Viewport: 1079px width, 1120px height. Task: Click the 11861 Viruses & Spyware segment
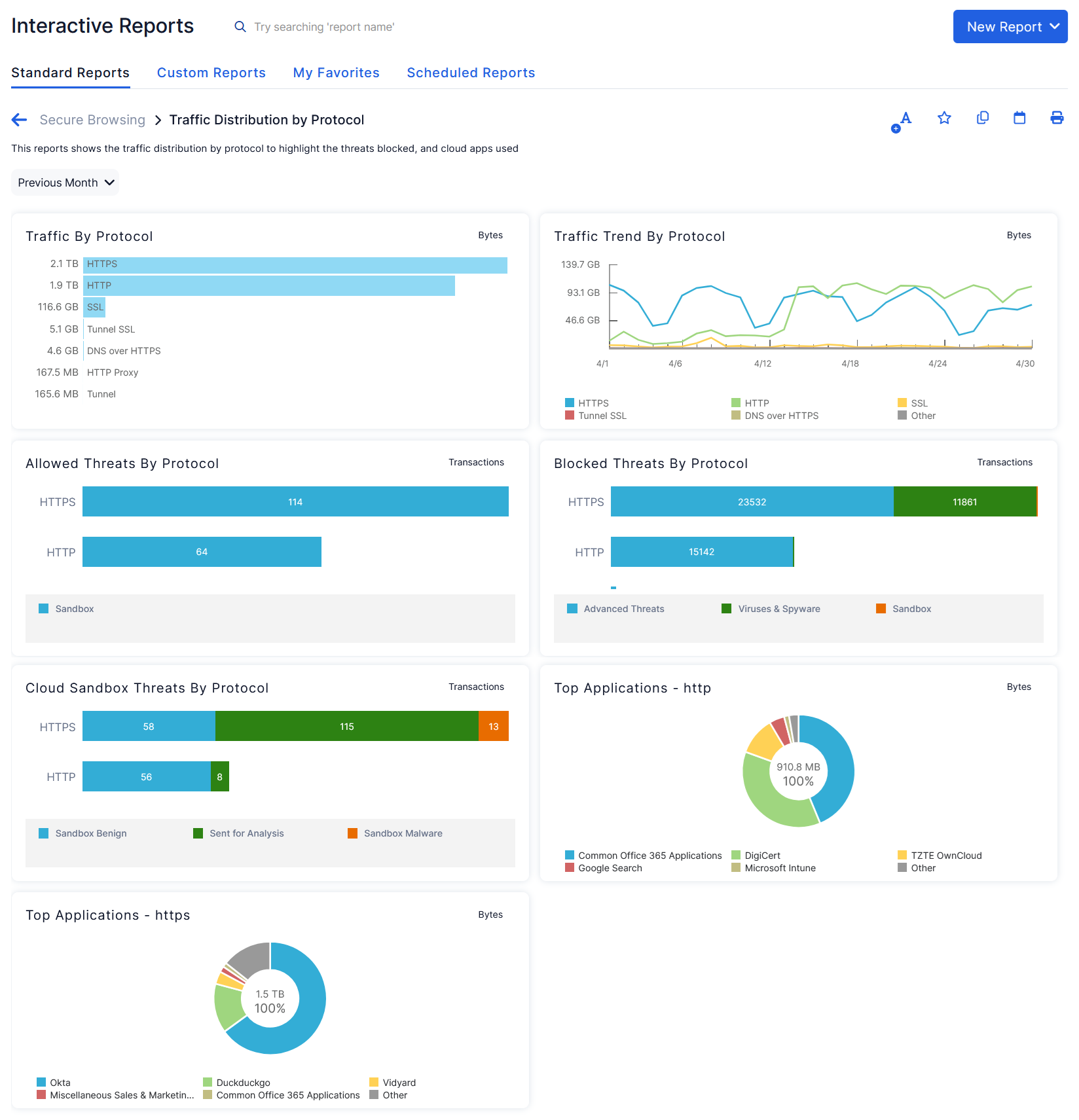click(965, 501)
